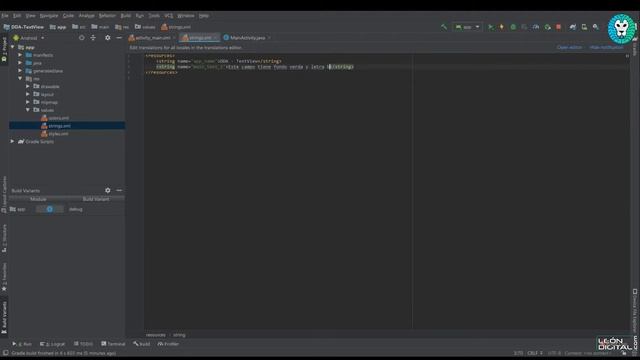Expand the manifests folder

(x=20, y=55)
